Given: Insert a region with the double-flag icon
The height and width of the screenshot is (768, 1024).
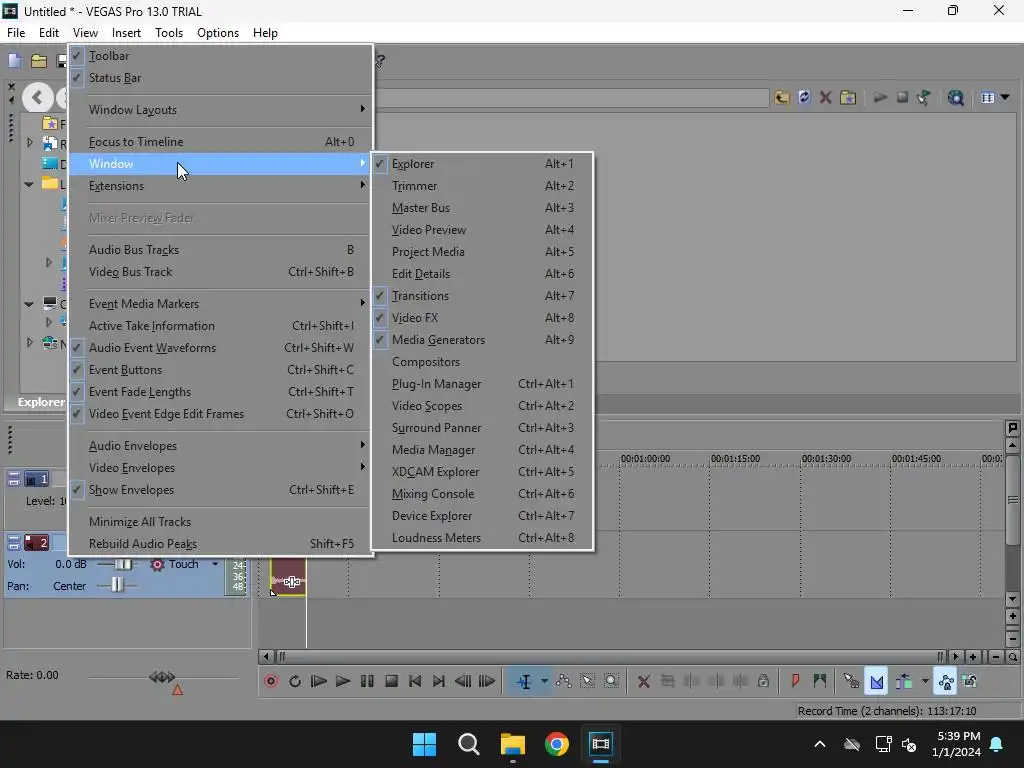Looking at the screenshot, I should [820, 681].
